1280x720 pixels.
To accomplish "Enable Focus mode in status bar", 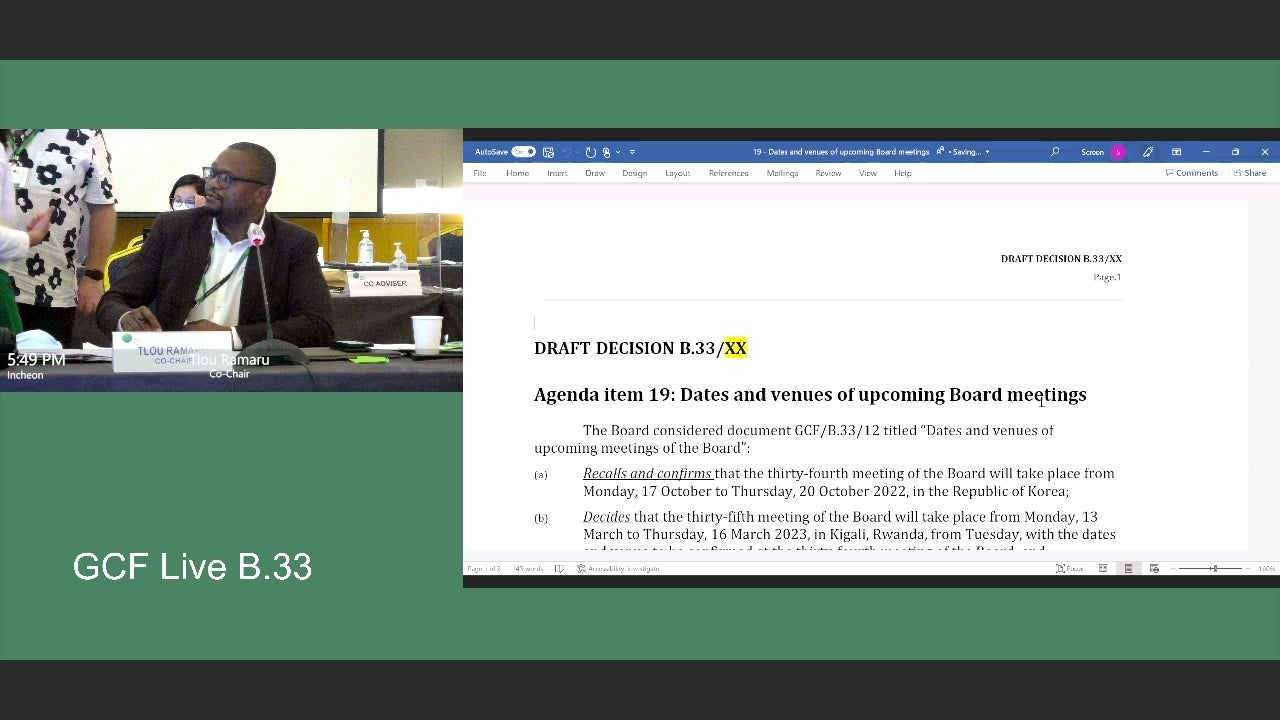I will coord(1070,568).
